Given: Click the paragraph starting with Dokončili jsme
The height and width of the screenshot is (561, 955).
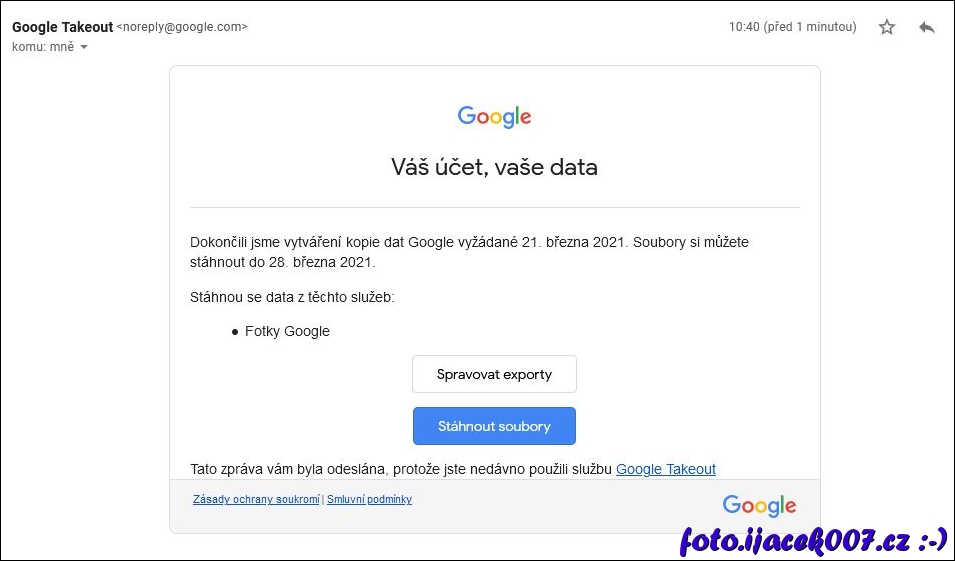Looking at the screenshot, I should pos(469,252).
